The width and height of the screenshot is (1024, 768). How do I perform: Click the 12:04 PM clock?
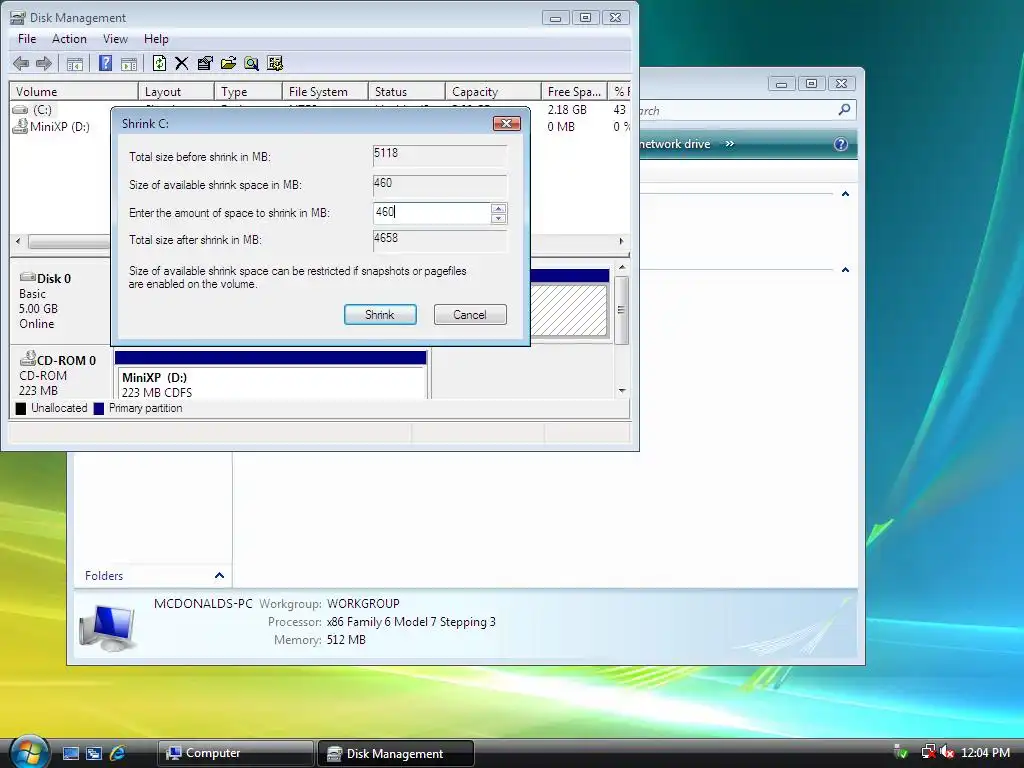point(985,752)
